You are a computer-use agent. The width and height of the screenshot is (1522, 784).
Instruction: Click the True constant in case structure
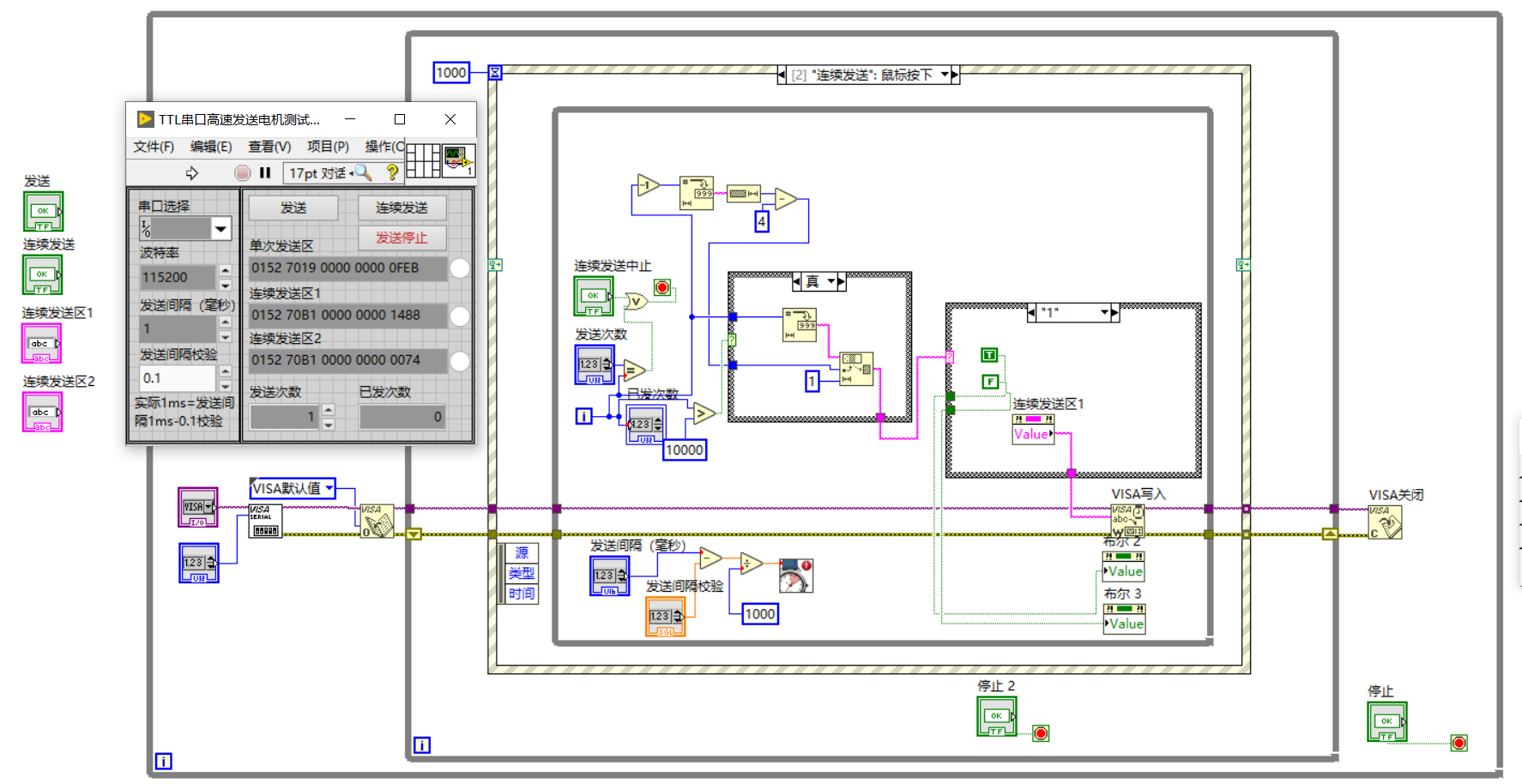[x=989, y=355]
